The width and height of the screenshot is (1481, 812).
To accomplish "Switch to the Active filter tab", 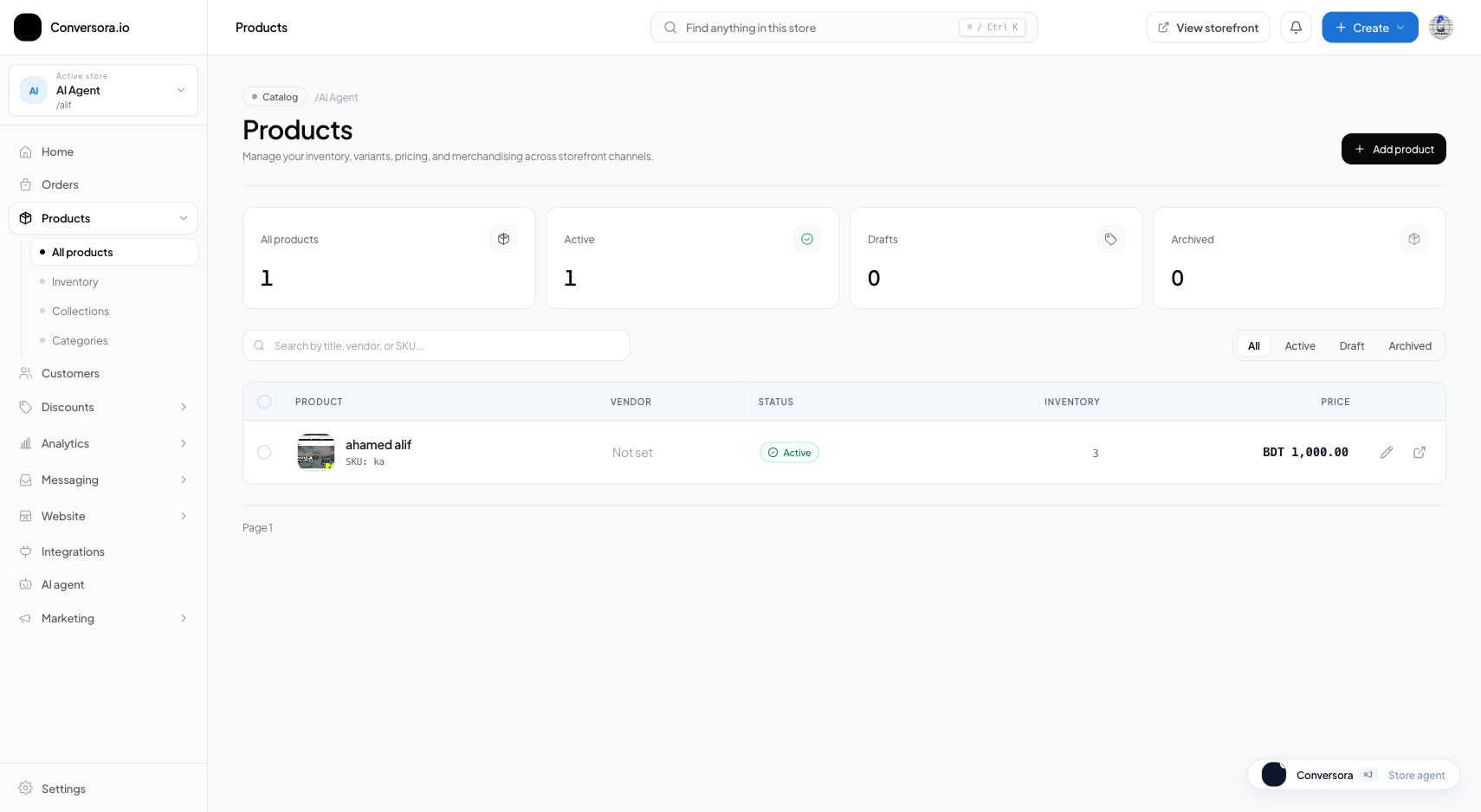I will [1300, 345].
